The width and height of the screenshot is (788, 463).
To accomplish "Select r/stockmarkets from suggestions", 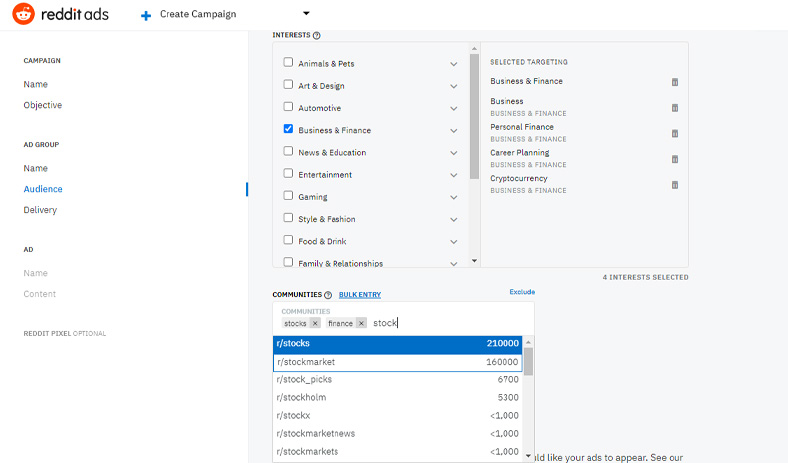I will (398, 452).
